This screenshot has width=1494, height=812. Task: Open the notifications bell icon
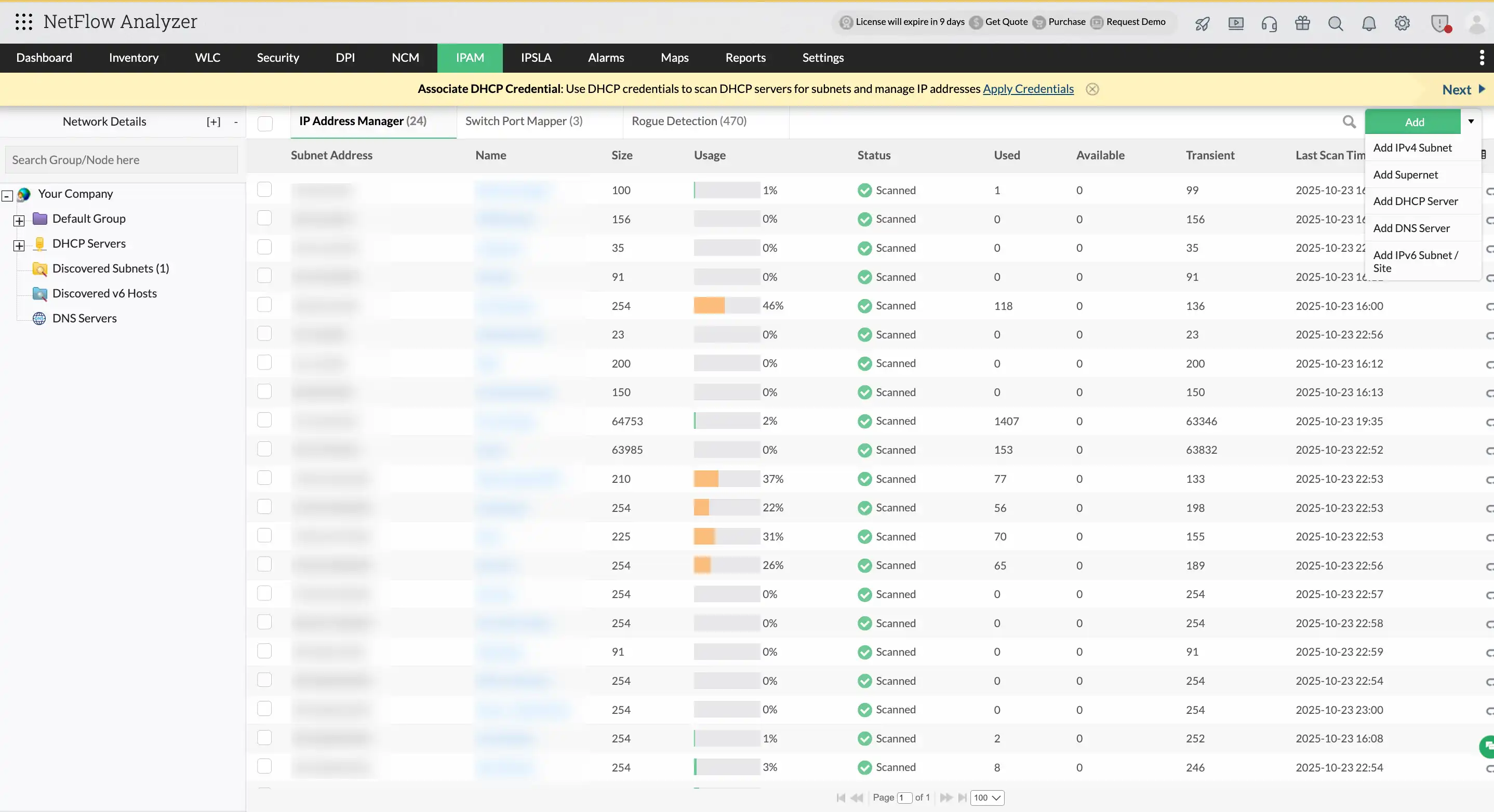click(1369, 23)
